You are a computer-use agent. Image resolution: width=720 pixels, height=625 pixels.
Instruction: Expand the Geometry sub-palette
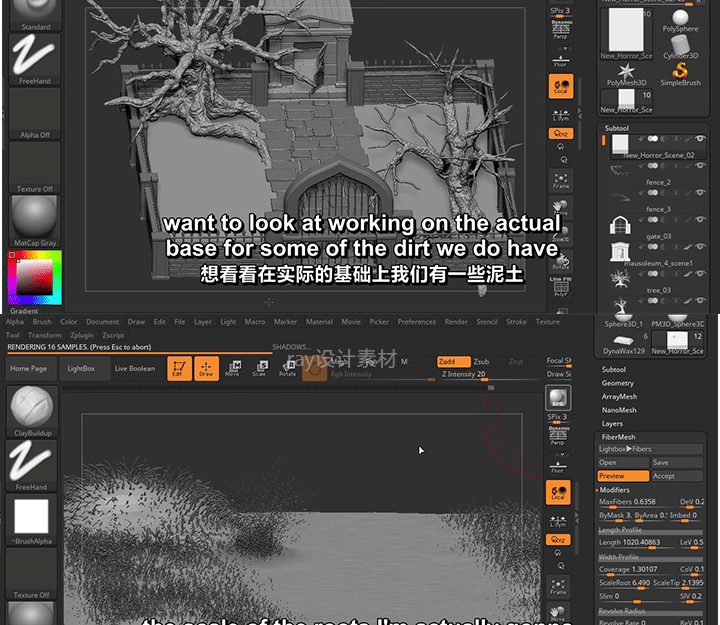(x=618, y=383)
